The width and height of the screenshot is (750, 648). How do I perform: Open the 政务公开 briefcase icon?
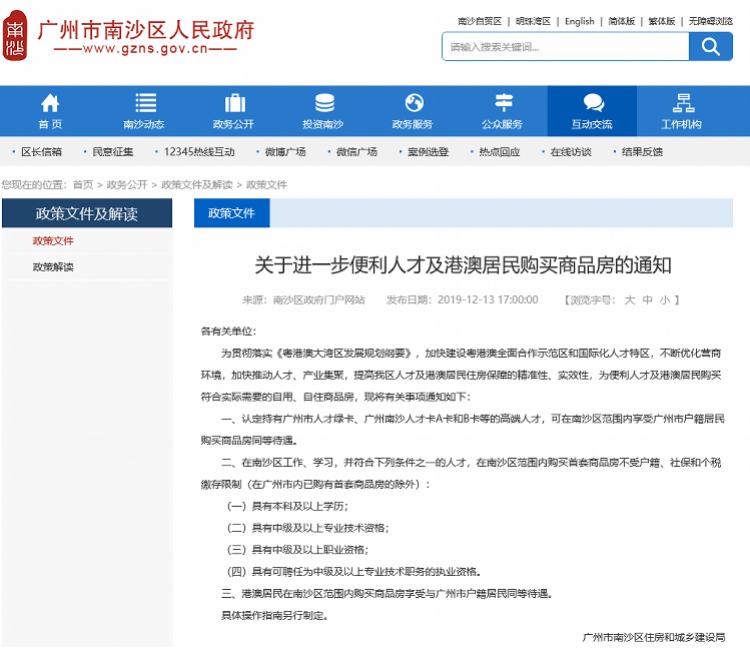(234, 103)
